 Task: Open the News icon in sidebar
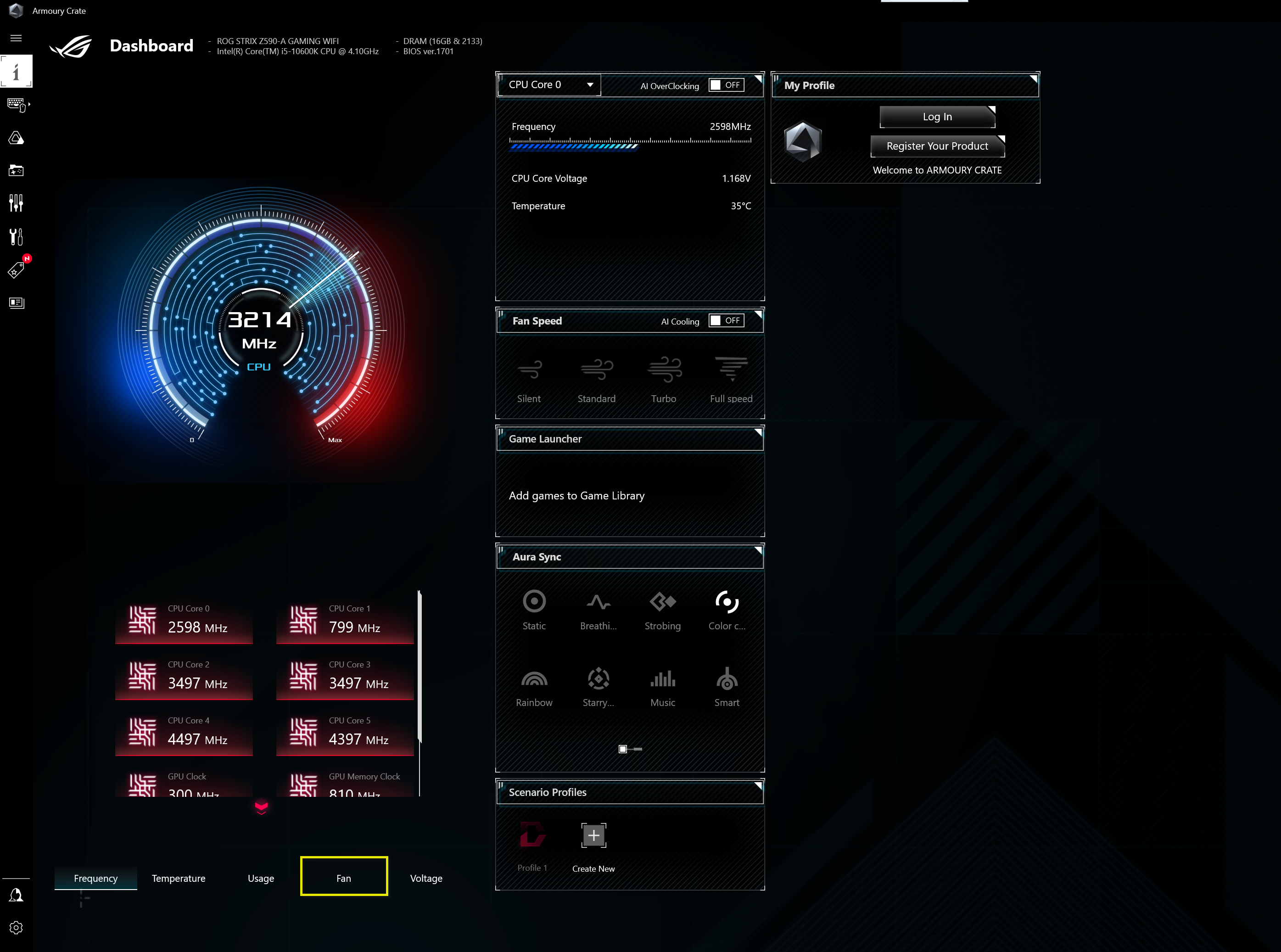tap(16, 302)
